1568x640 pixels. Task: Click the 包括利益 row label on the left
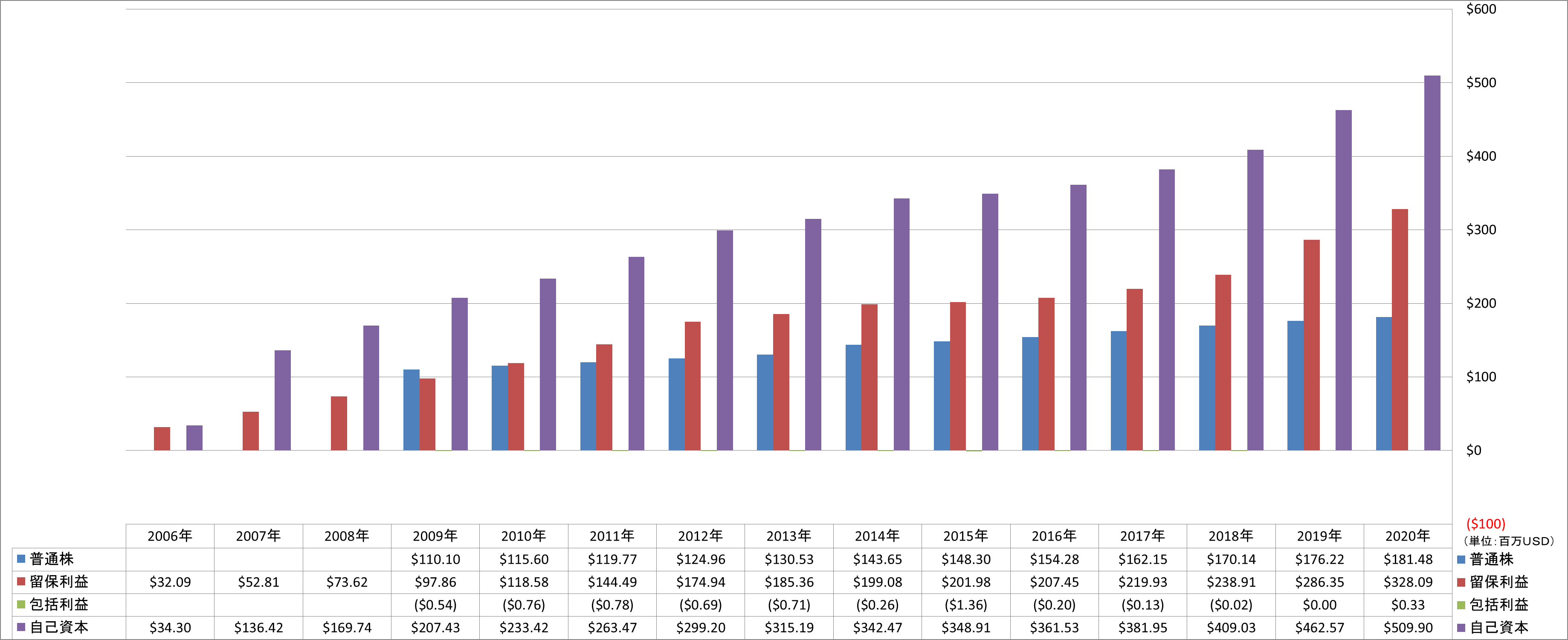pyautogui.click(x=59, y=605)
